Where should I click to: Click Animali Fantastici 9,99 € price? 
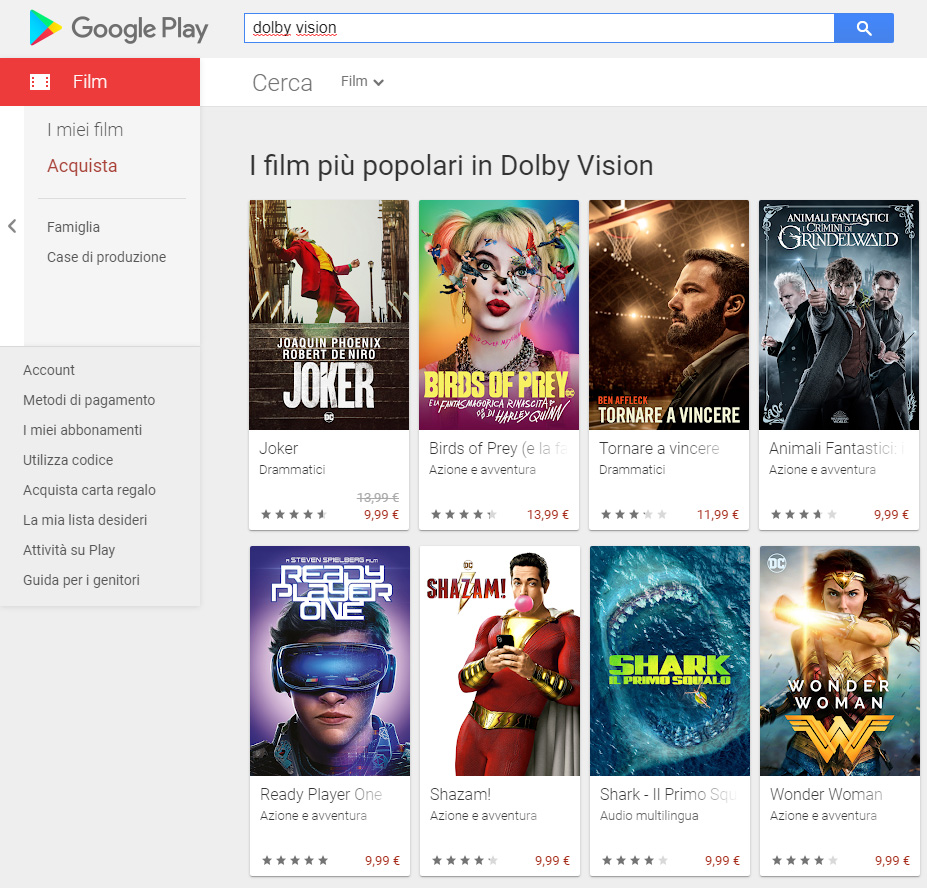892,514
